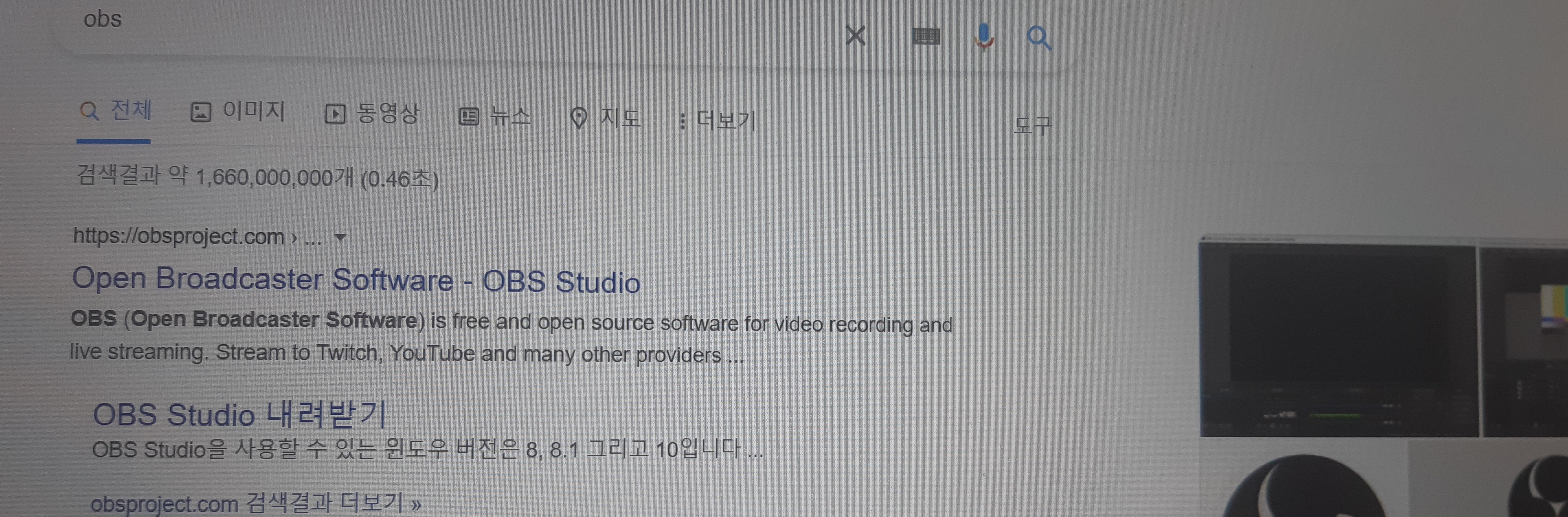Screen dimensions: 1568x517
Task: Expand the dropdown arrow beside obsproject.com URL
Action: click(x=340, y=238)
